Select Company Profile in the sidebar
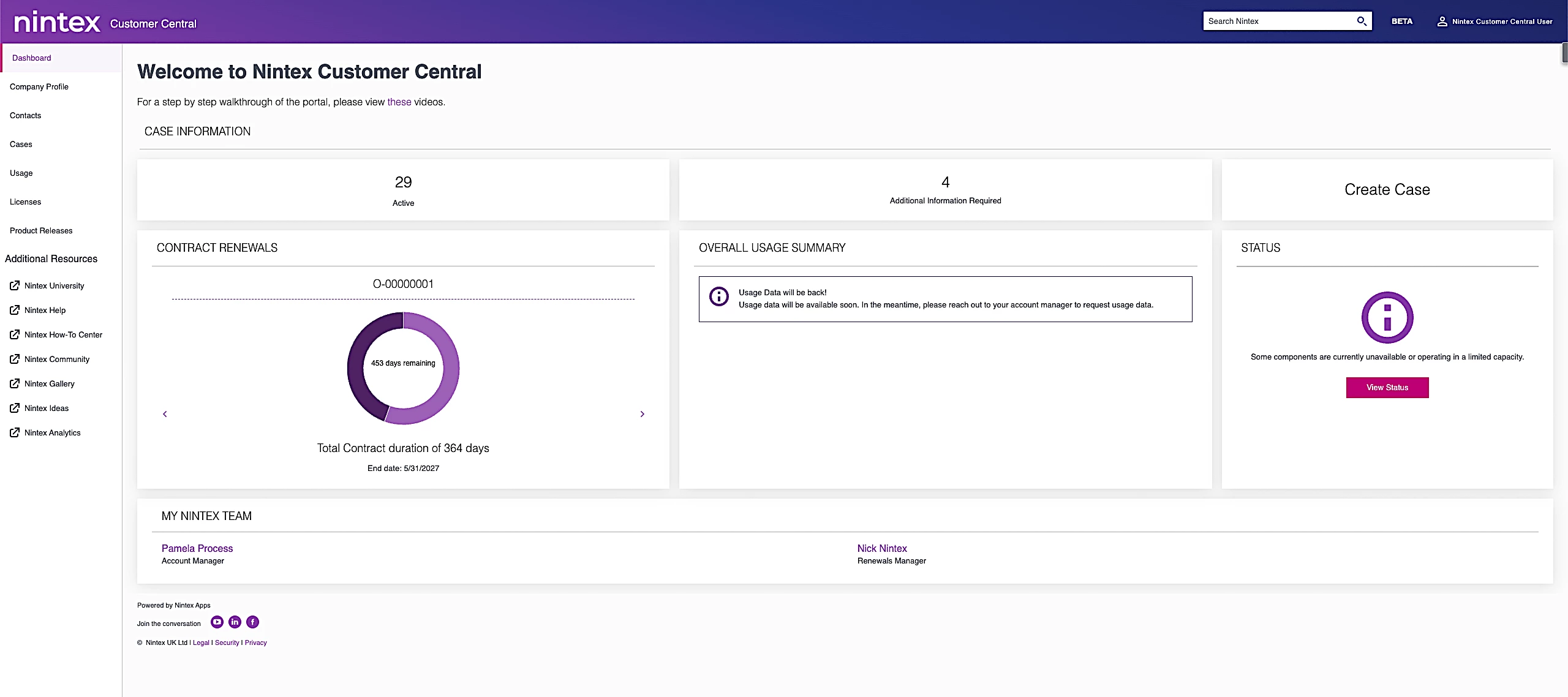Image resolution: width=1568 pixels, height=697 pixels. click(x=39, y=87)
